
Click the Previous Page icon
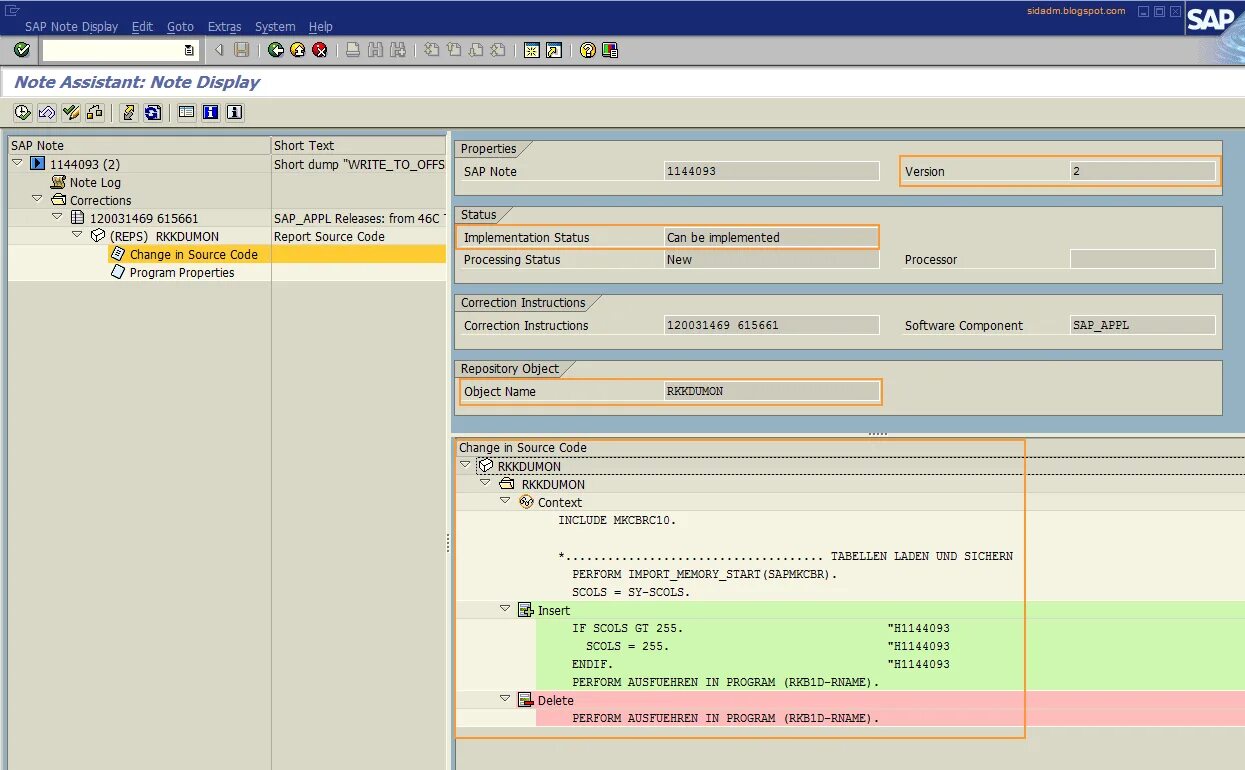click(453, 50)
